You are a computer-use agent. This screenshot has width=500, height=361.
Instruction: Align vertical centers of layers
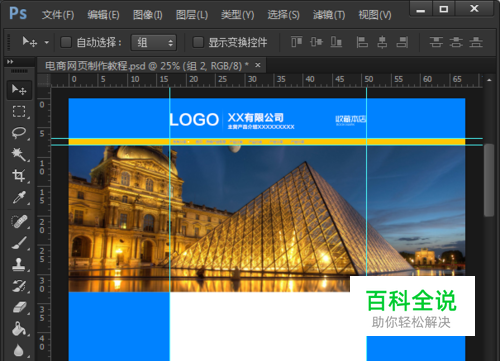316,42
